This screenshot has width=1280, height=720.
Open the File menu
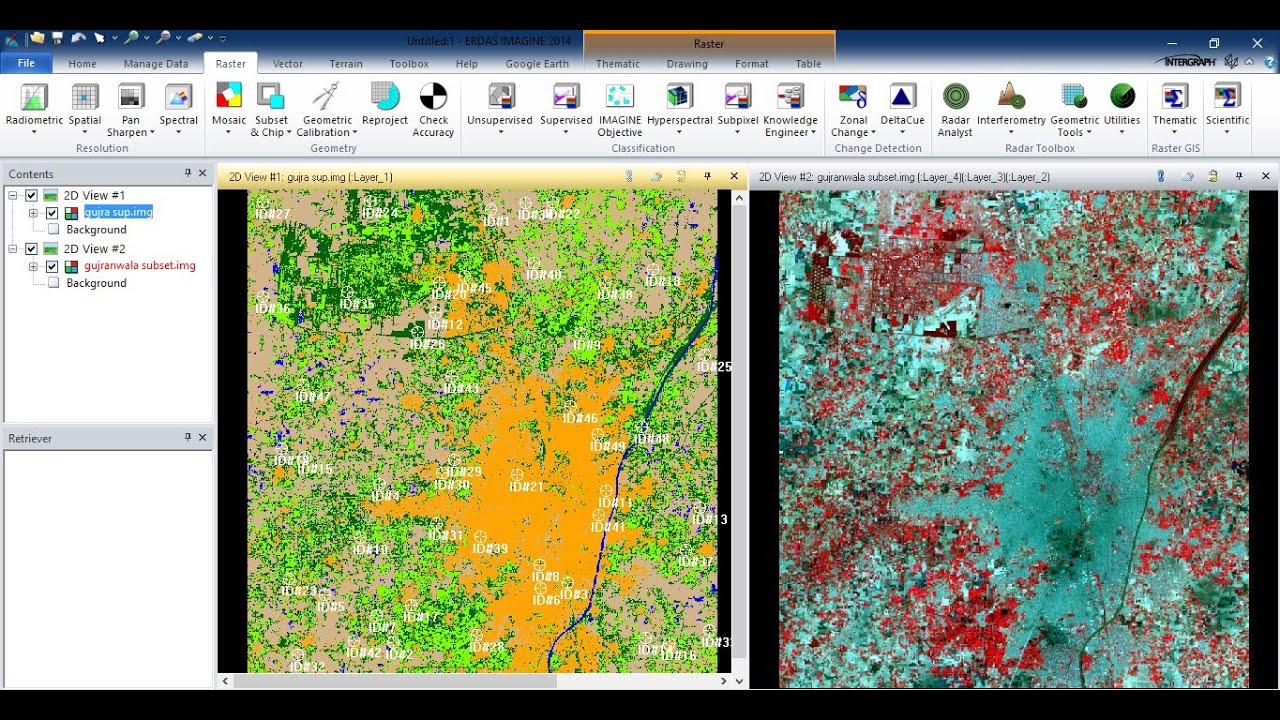(26, 63)
